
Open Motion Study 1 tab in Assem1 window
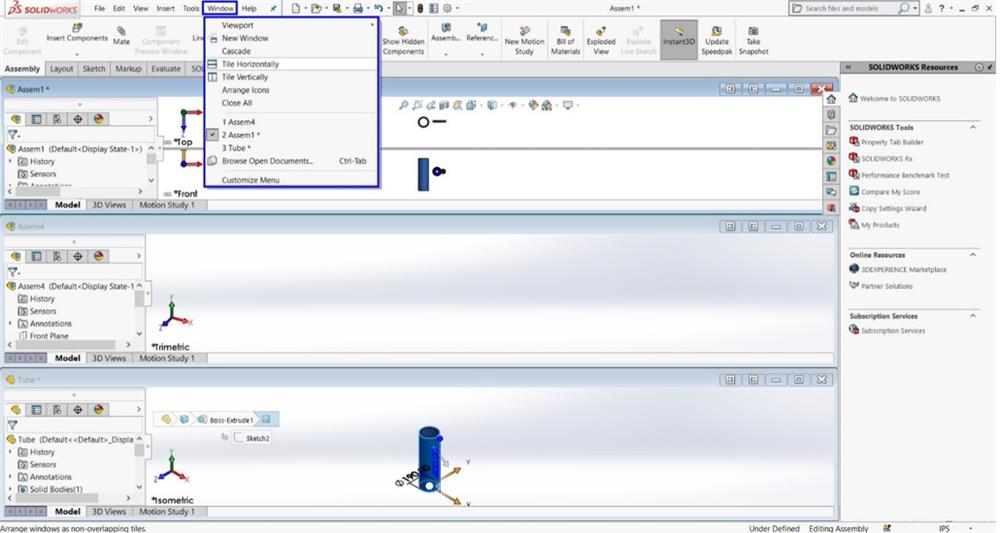[x=167, y=205]
